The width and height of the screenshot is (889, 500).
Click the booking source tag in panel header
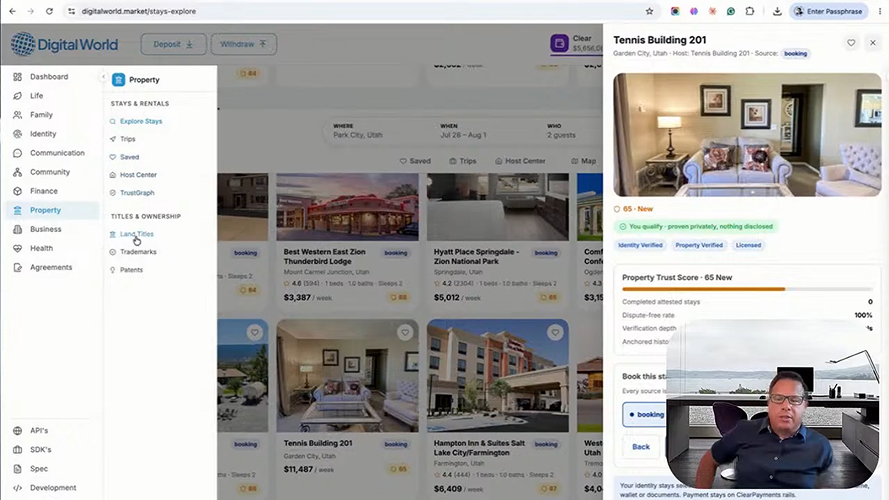(795, 53)
